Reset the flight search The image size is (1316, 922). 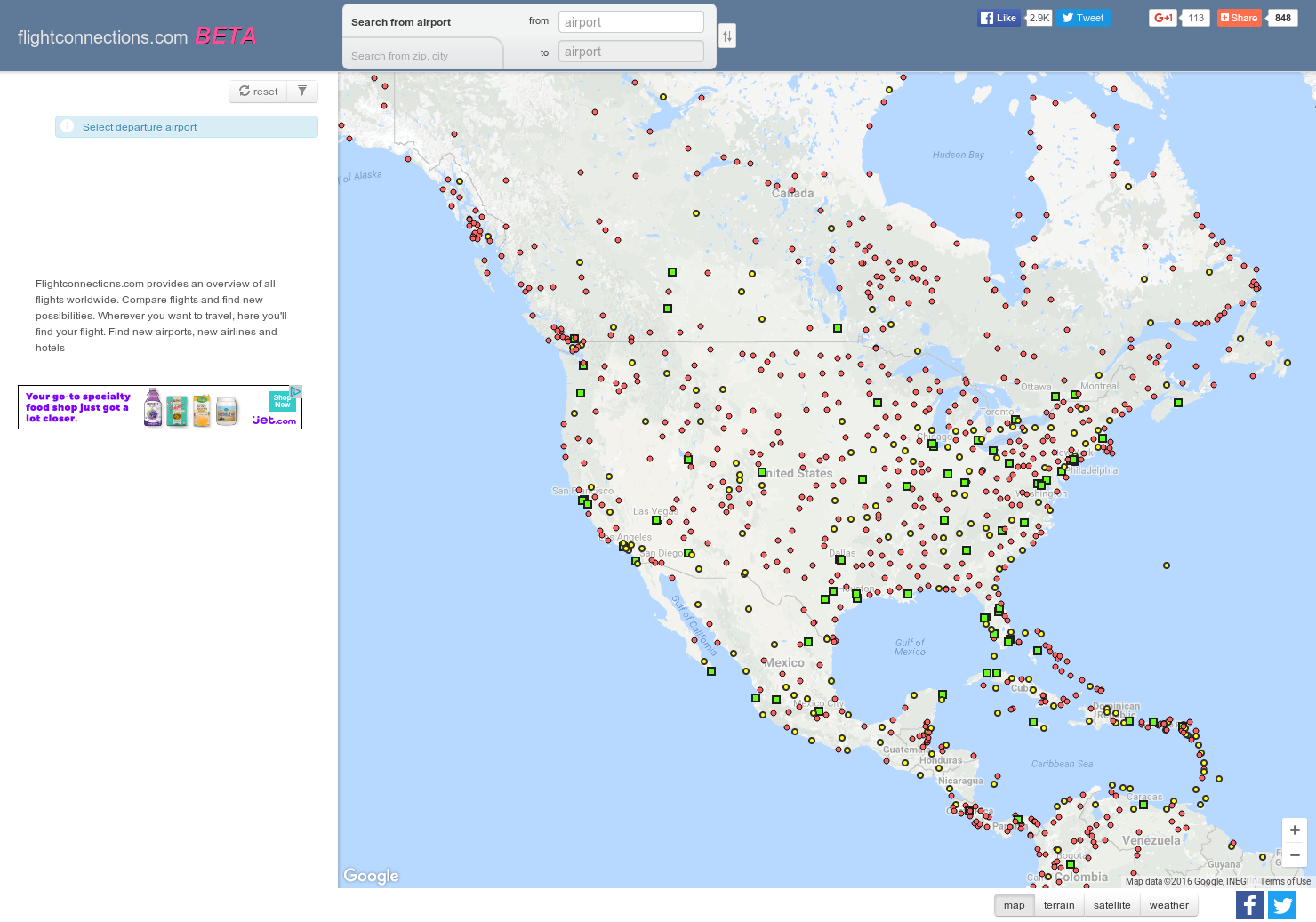click(258, 91)
